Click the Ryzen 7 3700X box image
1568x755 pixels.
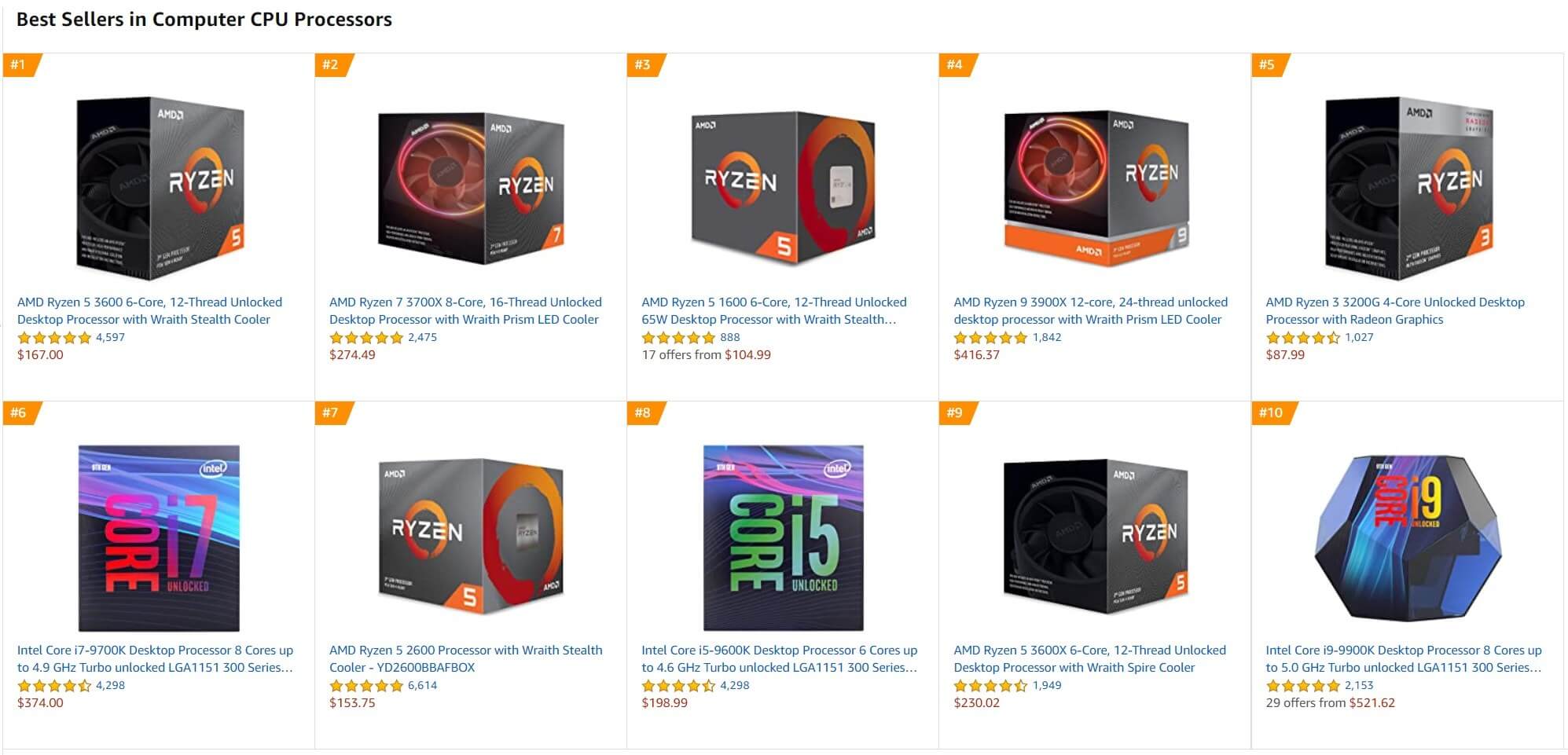click(x=471, y=188)
